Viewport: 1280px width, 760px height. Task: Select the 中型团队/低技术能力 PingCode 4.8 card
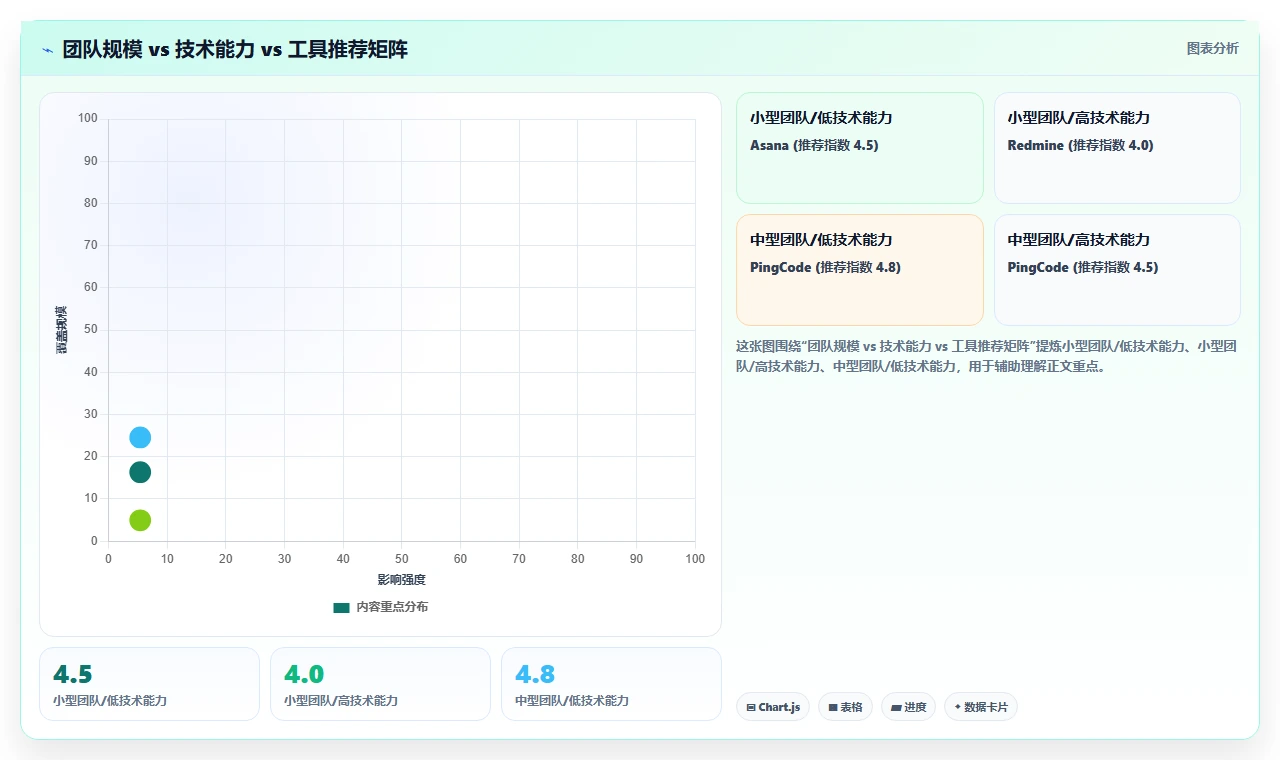(x=860, y=270)
